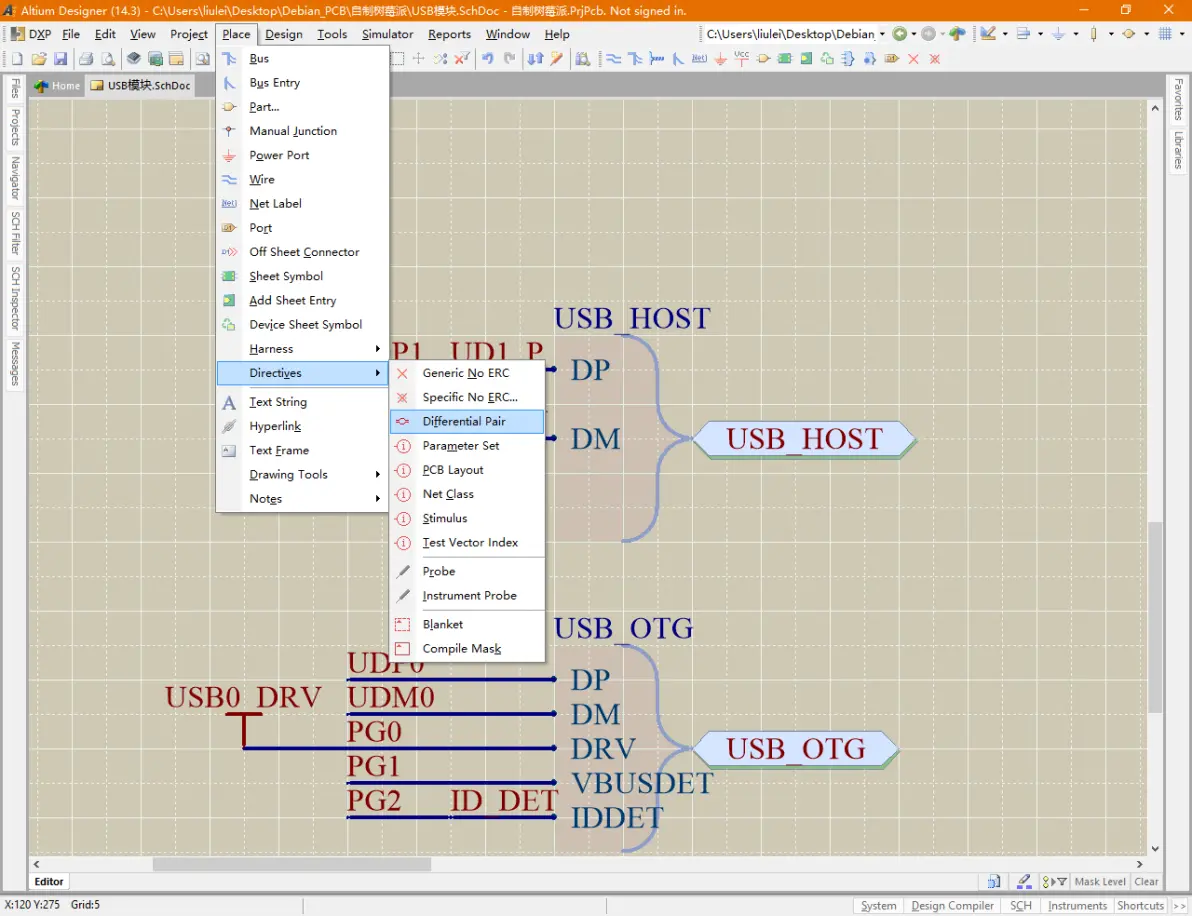Screen dimensions: 1192x916
Task: Select the harness connector toolbar icon
Action: pos(848,59)
